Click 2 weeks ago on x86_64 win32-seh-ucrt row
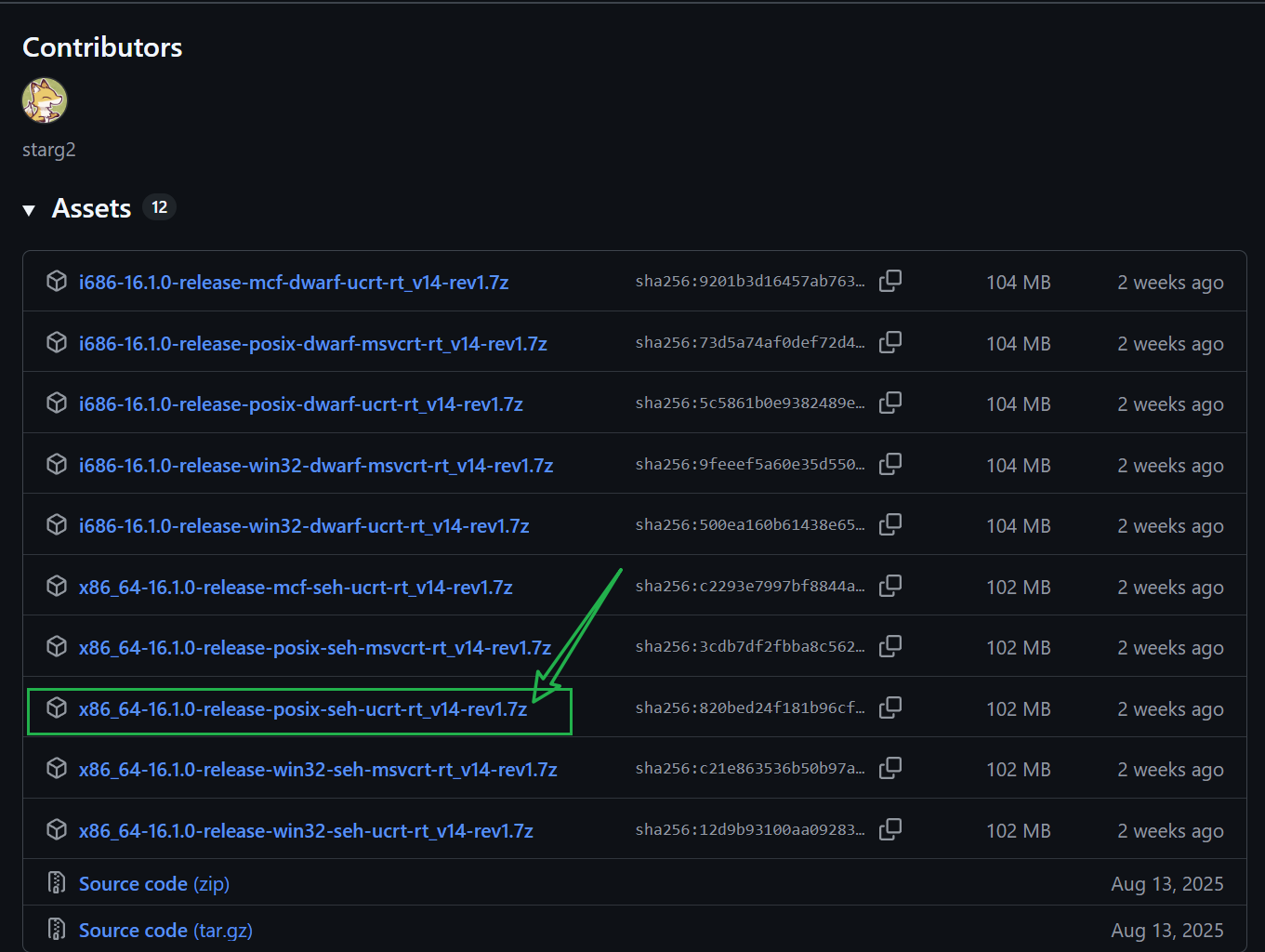This screenshot has height=952, width=1265. pyautogui.click(x=1170, y=831)
